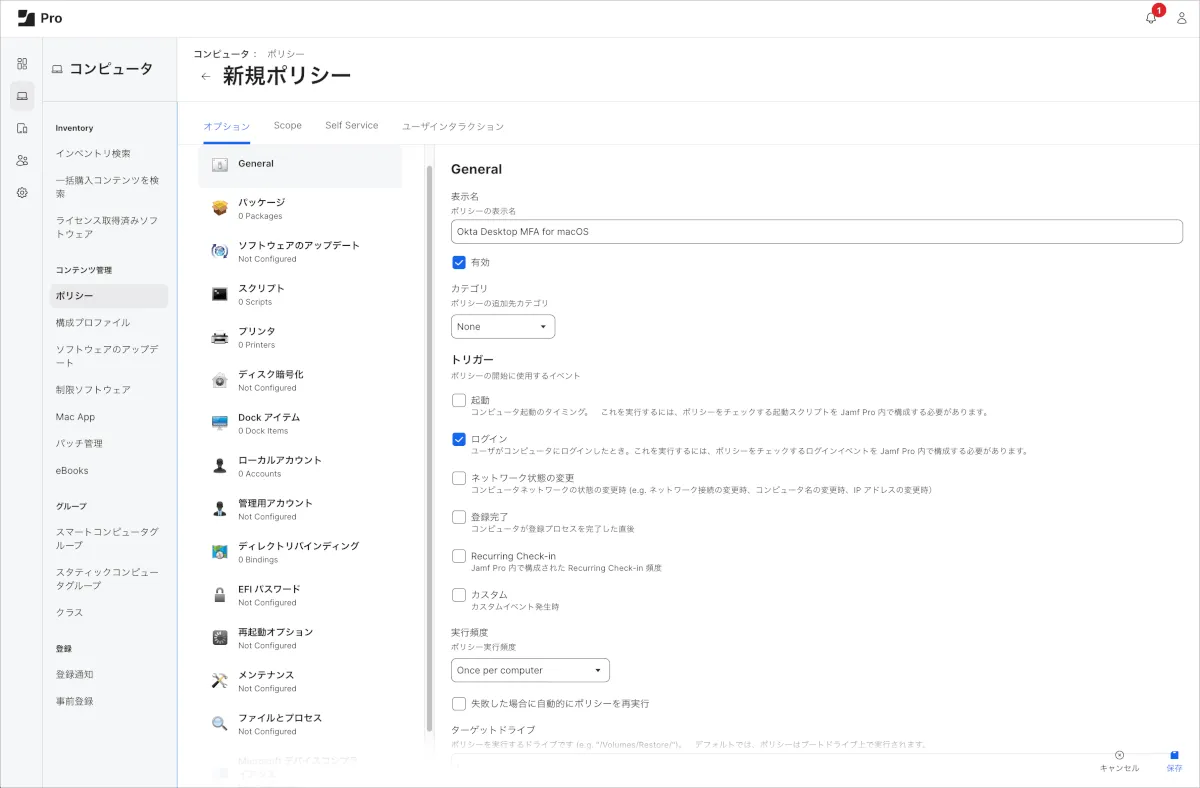Image resolution: width=1200 pixels, height=788 pixels.
Task: Click the 保存 save button
Action: click(1174, 761)
